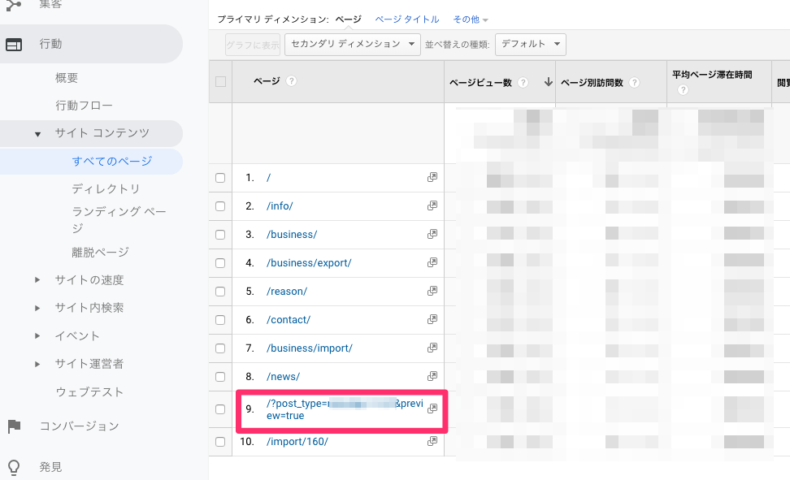Check the box for /contact/ row
790x480 pixels.
220,320
